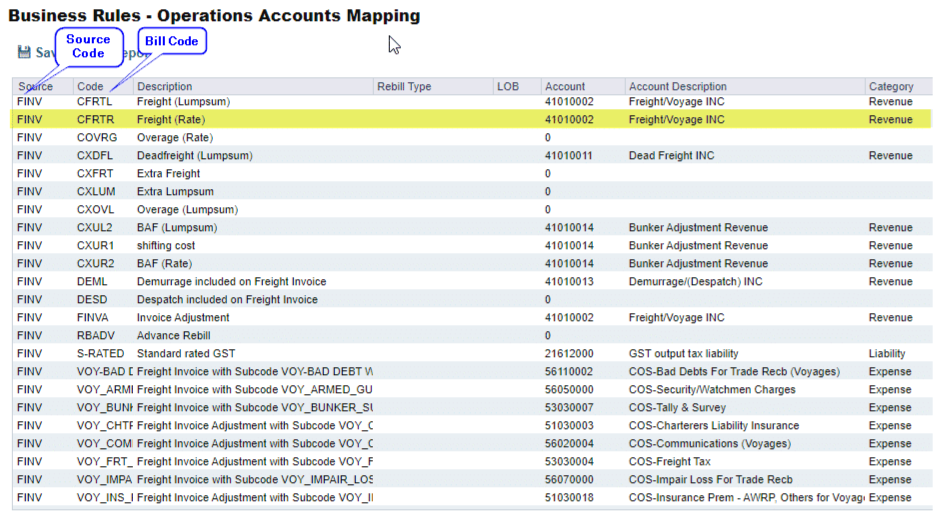Click the Description column header
This screenshot has height=518, width=942.
(165, 87)
